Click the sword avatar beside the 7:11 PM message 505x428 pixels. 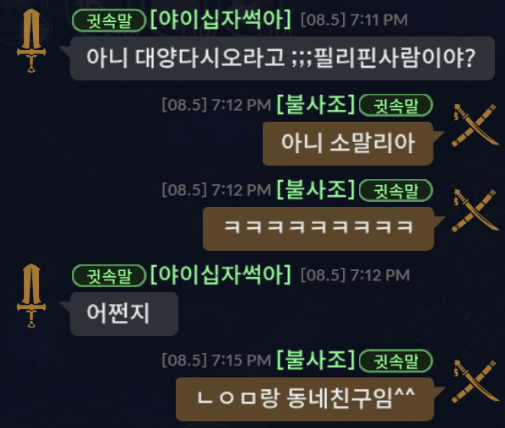31,41
